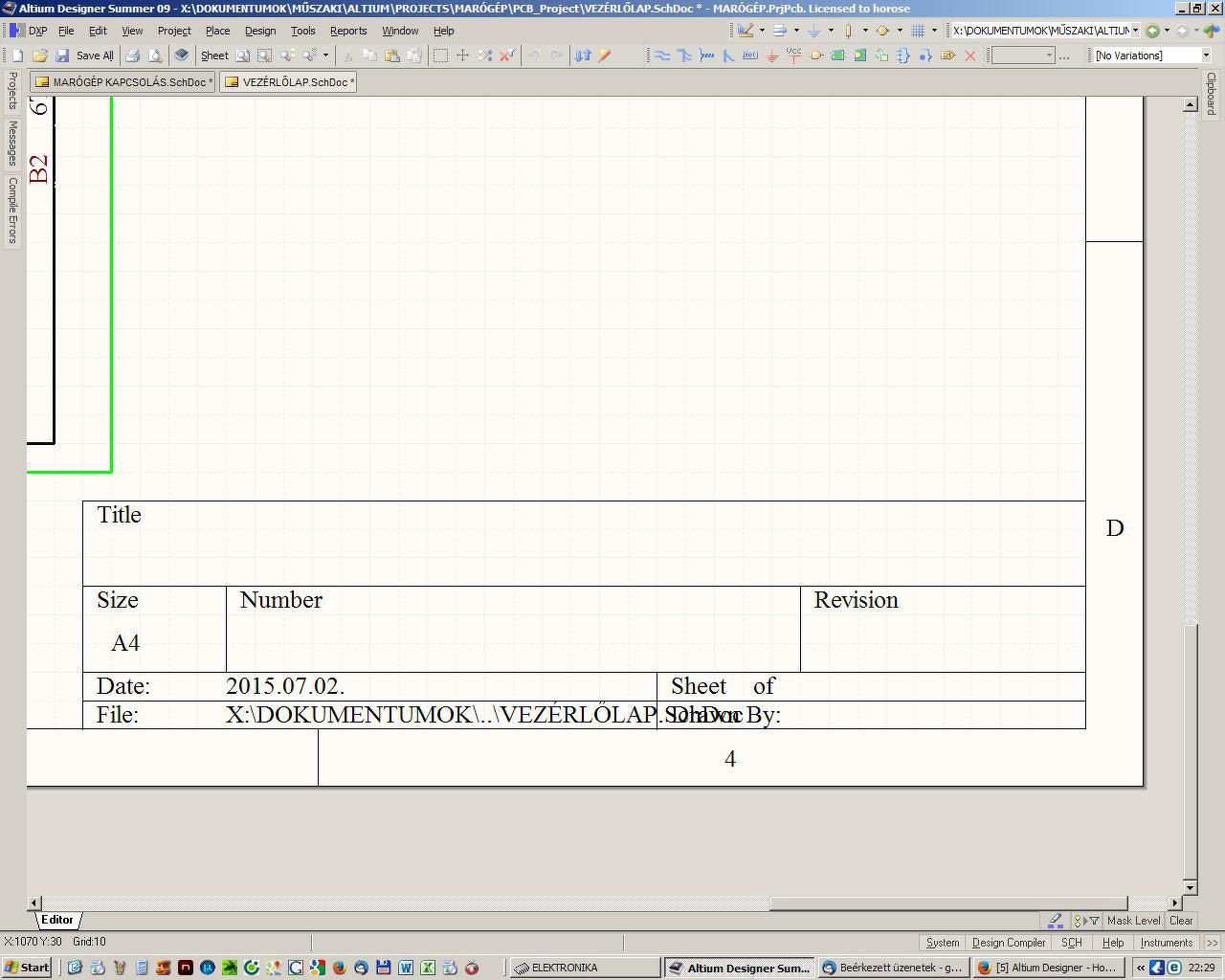Image resolution: width=1225 pixels, height=980 pixels.
Task: Open the File menu
Action: 66,31
